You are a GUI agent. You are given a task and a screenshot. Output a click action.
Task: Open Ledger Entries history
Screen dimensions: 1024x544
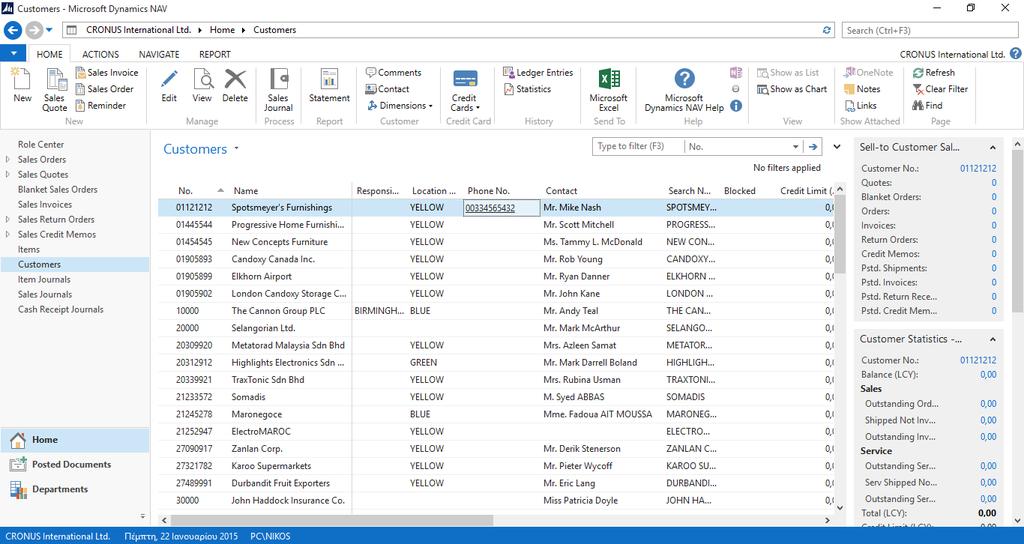tap(538, 72)
